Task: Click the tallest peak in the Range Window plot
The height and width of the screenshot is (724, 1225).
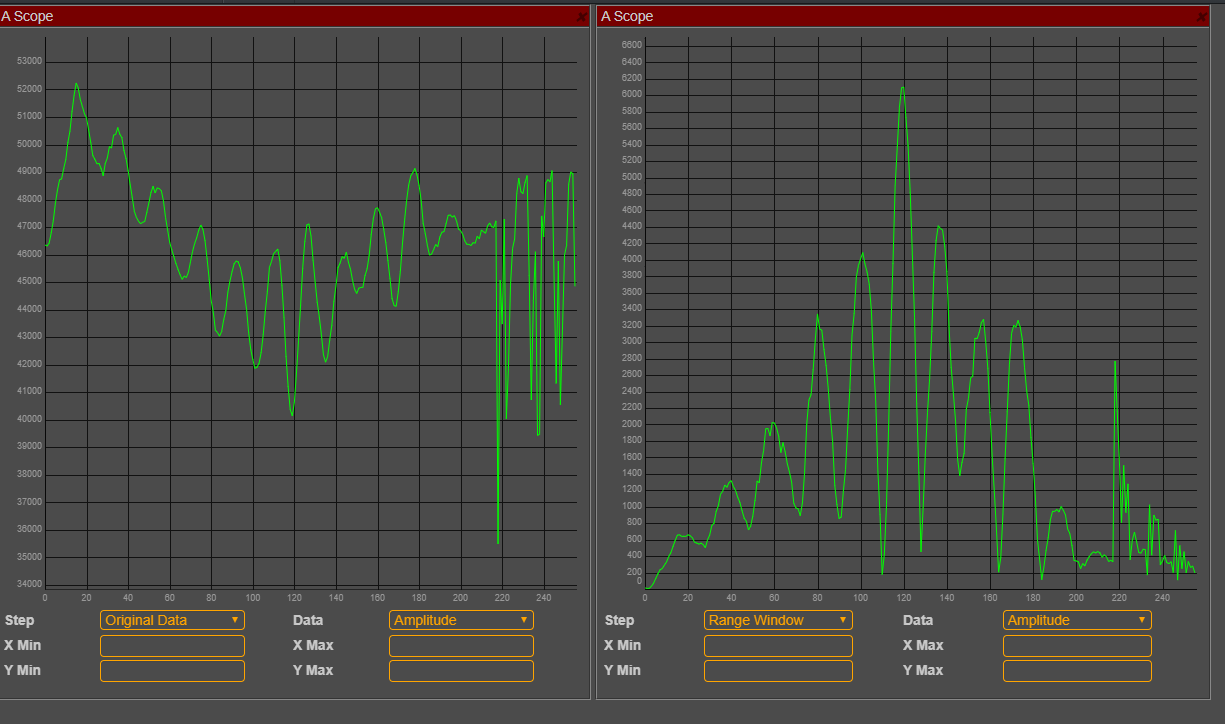Action: tap(902, 88)
